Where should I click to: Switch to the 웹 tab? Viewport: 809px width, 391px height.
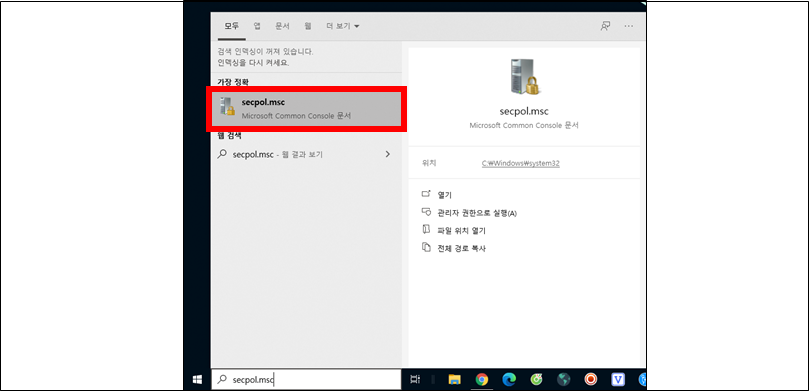308,26
